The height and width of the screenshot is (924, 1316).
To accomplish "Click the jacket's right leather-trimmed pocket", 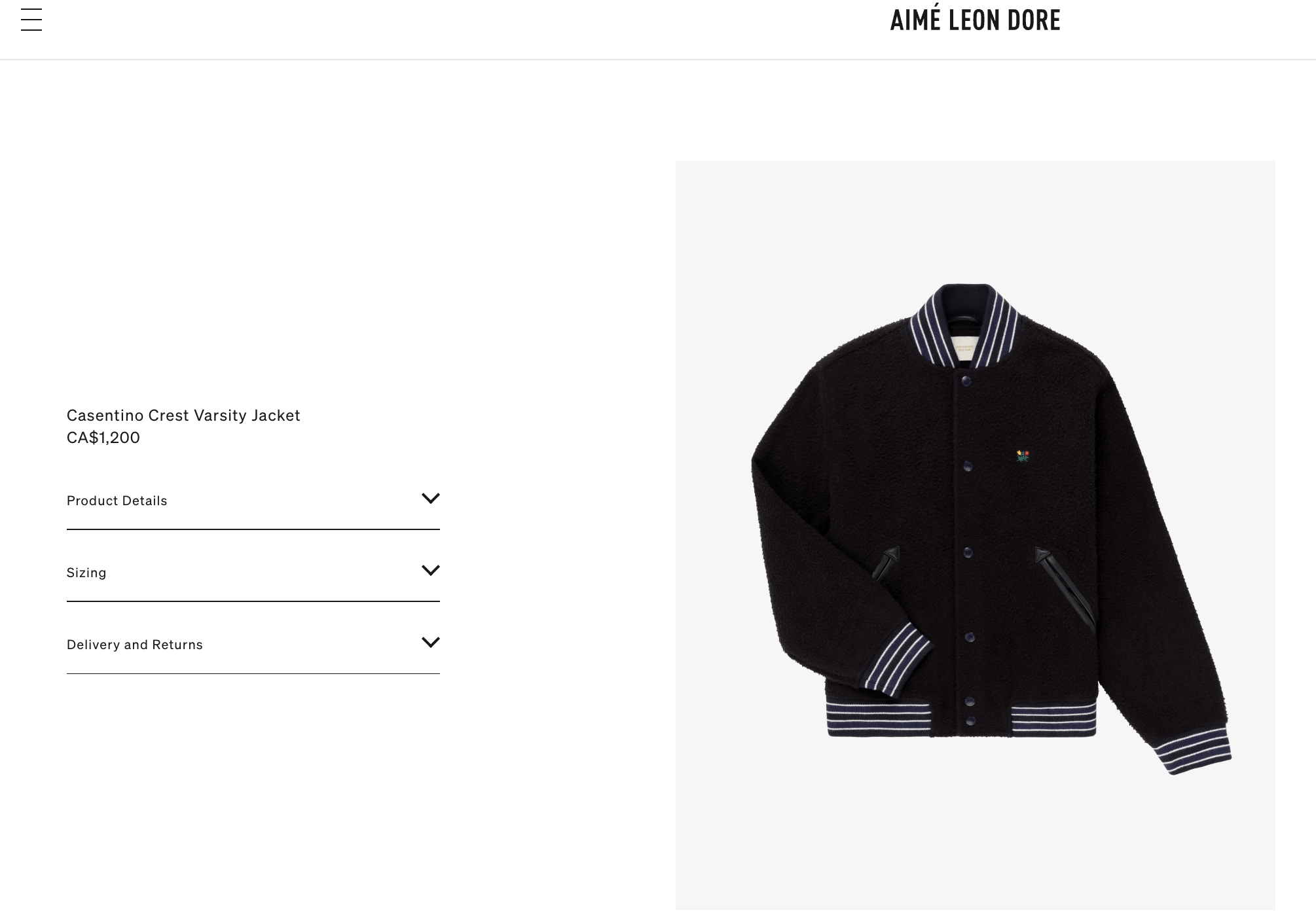I will pyautogui.click(x=1064, y=586).
